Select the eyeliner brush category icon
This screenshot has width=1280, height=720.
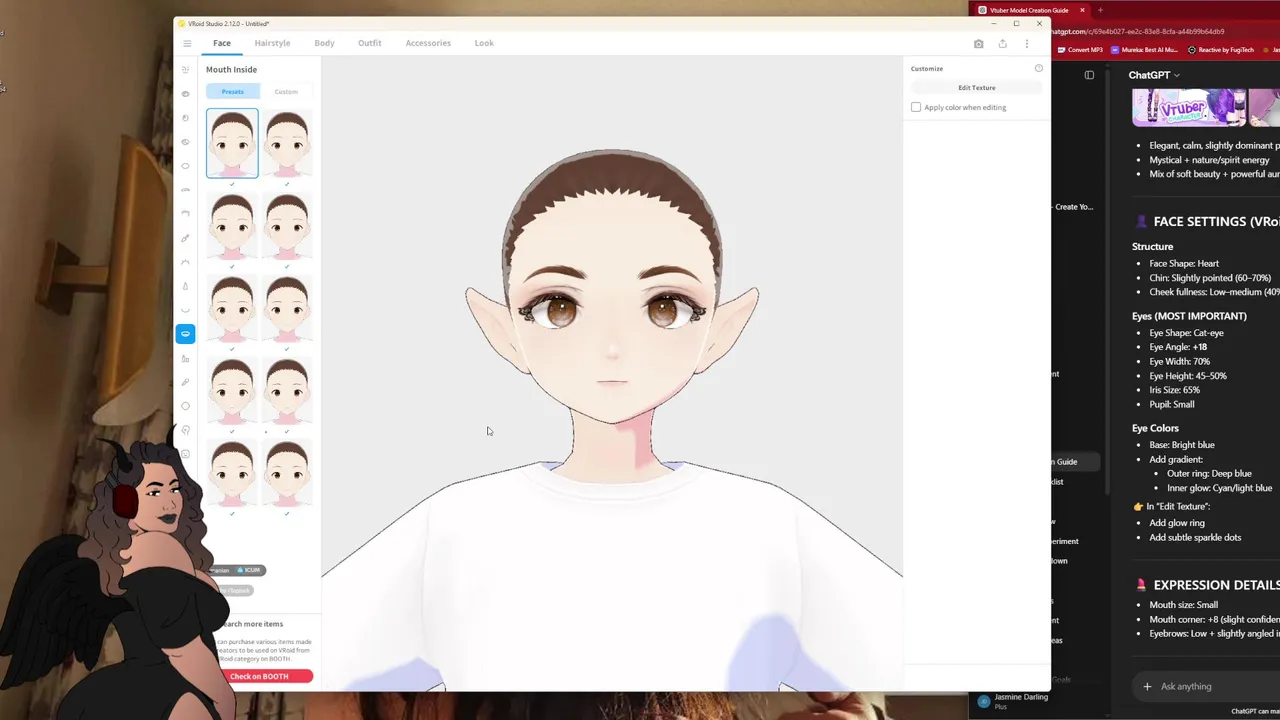pyautogui.click(x=185, y=238)
